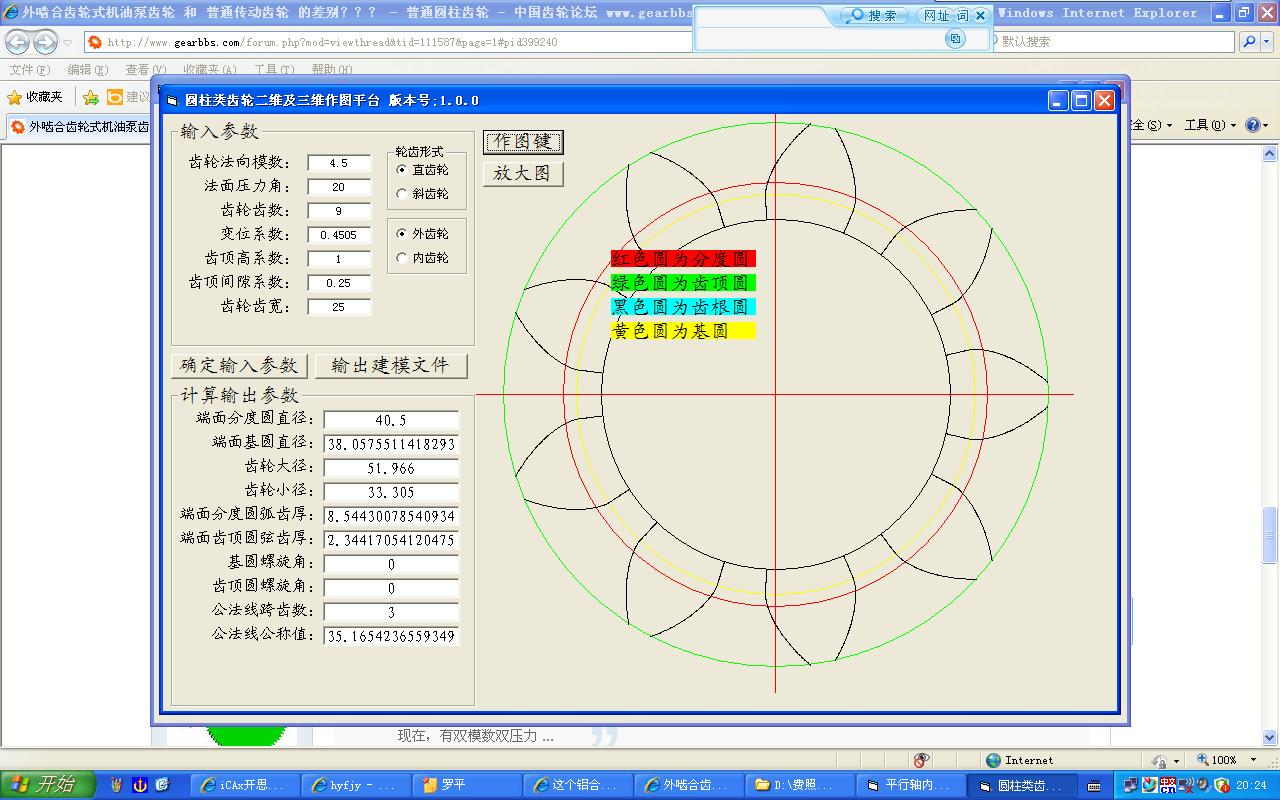Click 输出建模文件 export model button
The width and height of the screenshot is (1280, 800).
tap(391, 366)
